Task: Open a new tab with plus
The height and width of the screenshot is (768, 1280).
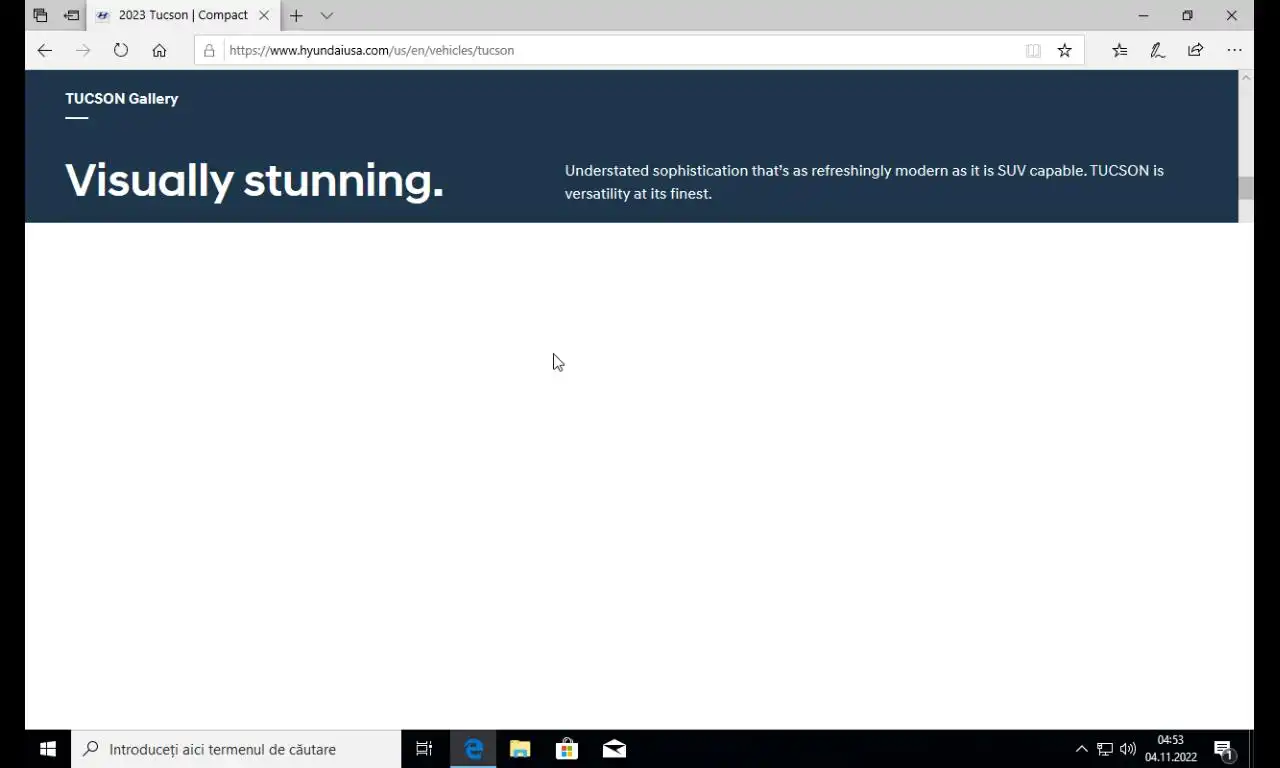Action: [296, 15]
